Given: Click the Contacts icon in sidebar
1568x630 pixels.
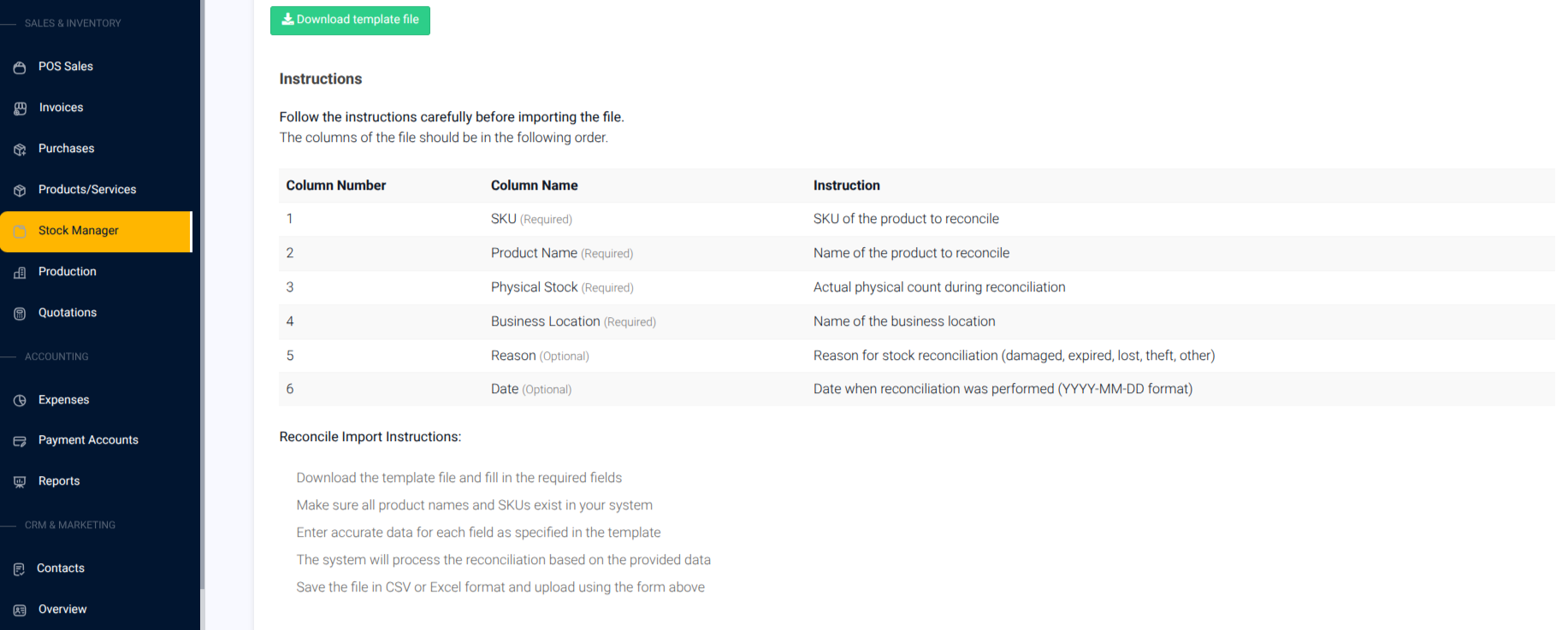Looking at the screenshot, I should click(20, 568).
